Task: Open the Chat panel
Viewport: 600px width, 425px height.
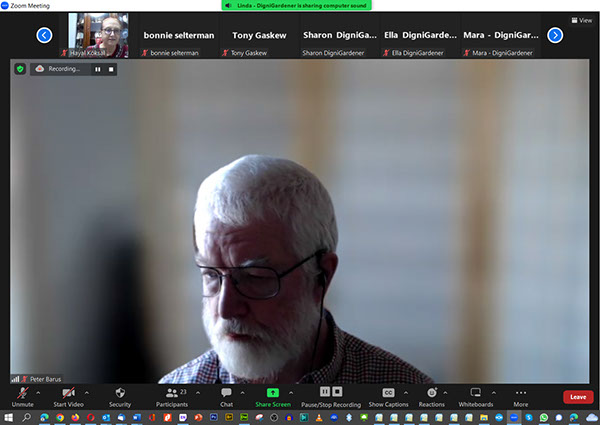Action: (x=226, y=397)
